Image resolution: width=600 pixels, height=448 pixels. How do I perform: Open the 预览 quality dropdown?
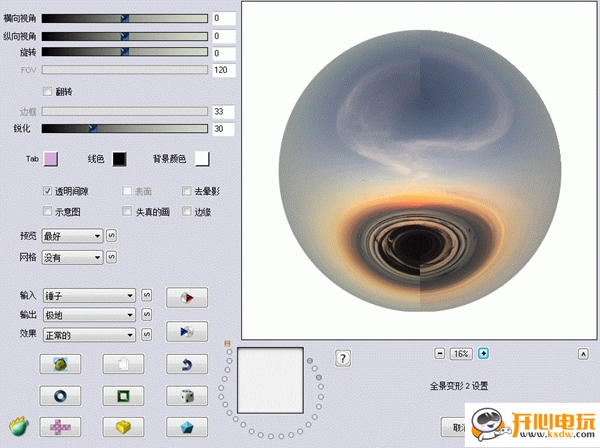click(x=72, y=236)
